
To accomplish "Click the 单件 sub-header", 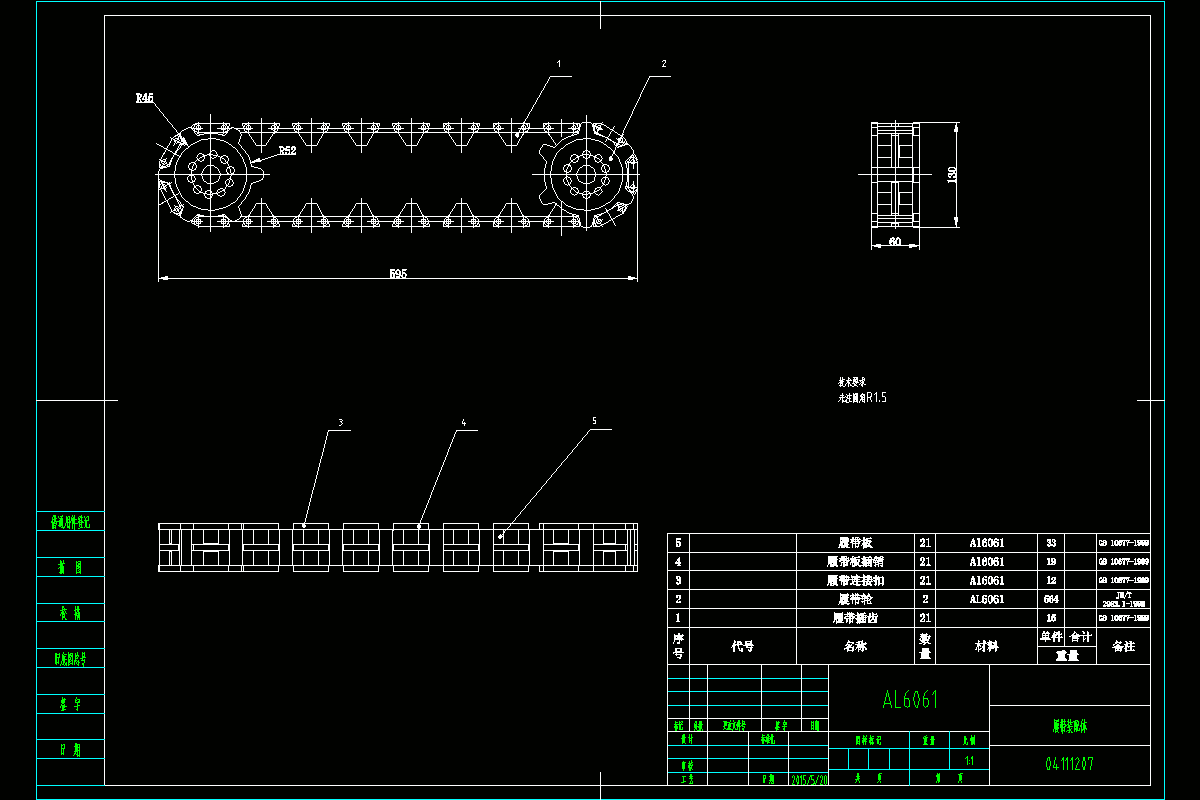I will click(x=1051, y=636).
